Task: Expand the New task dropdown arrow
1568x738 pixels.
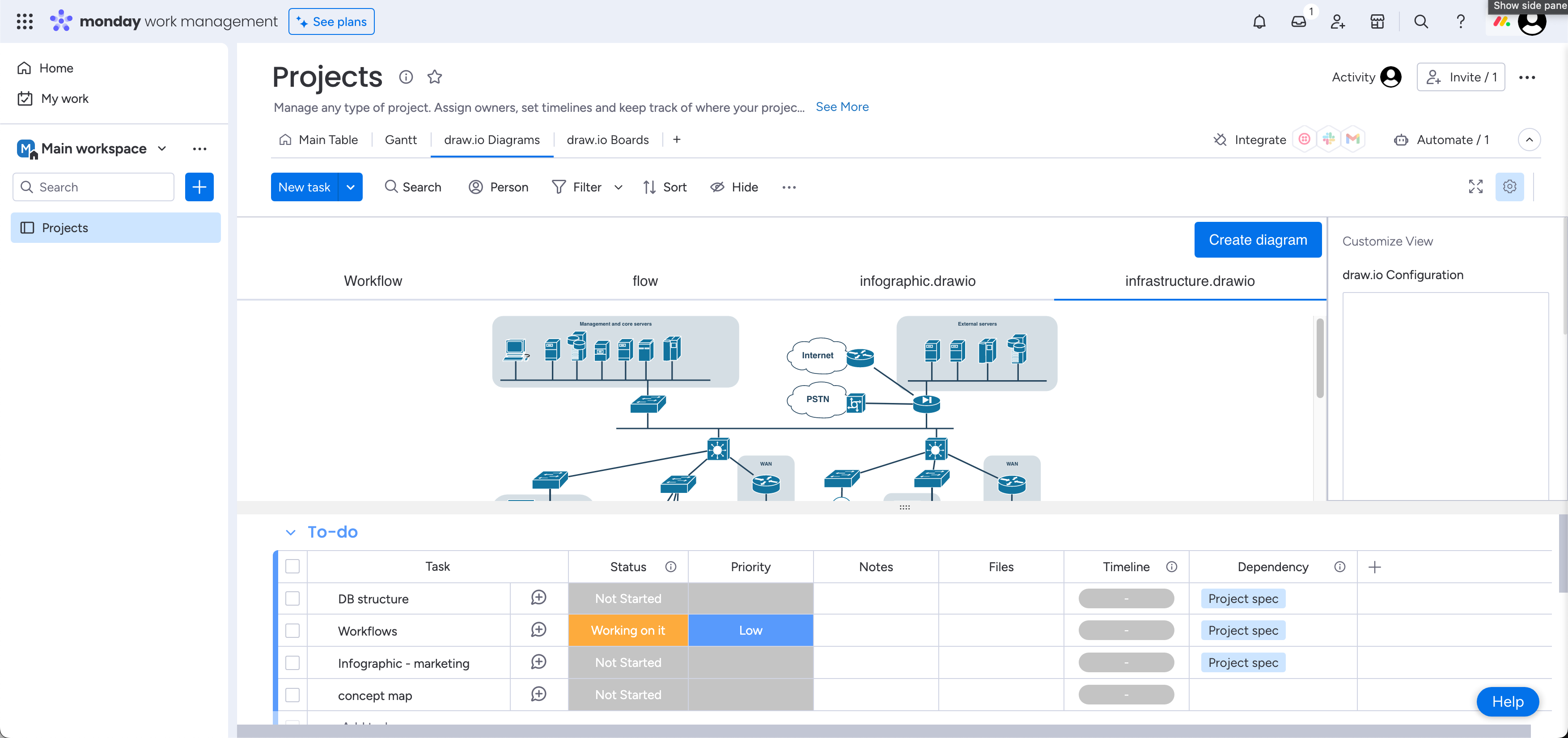Action: pyautogui.click(x=351, y=187)
